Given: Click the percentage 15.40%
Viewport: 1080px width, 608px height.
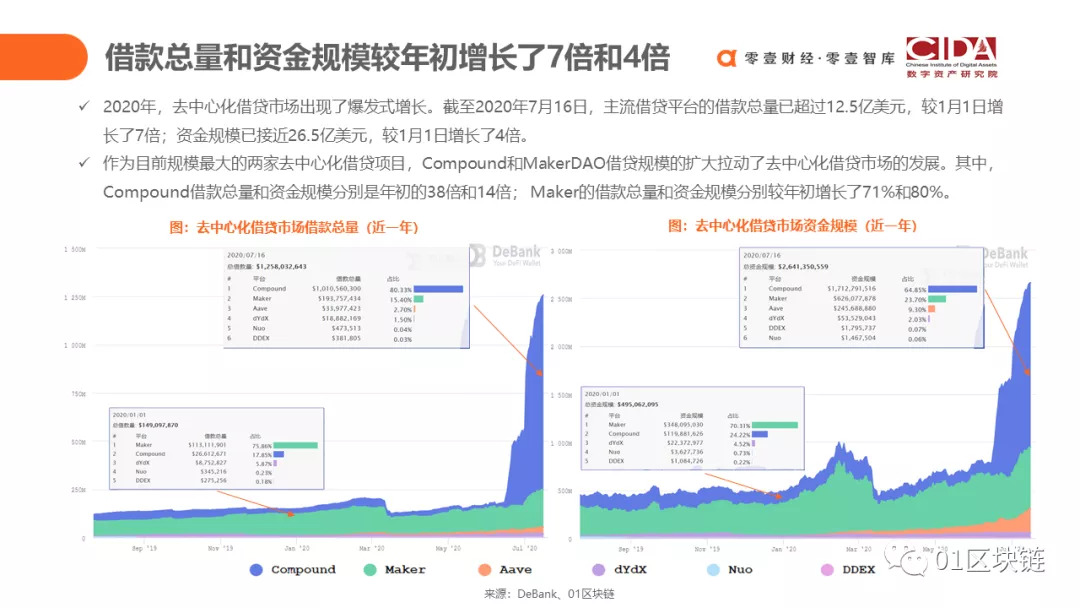Looking at the screenshot, I should point(401,300).
